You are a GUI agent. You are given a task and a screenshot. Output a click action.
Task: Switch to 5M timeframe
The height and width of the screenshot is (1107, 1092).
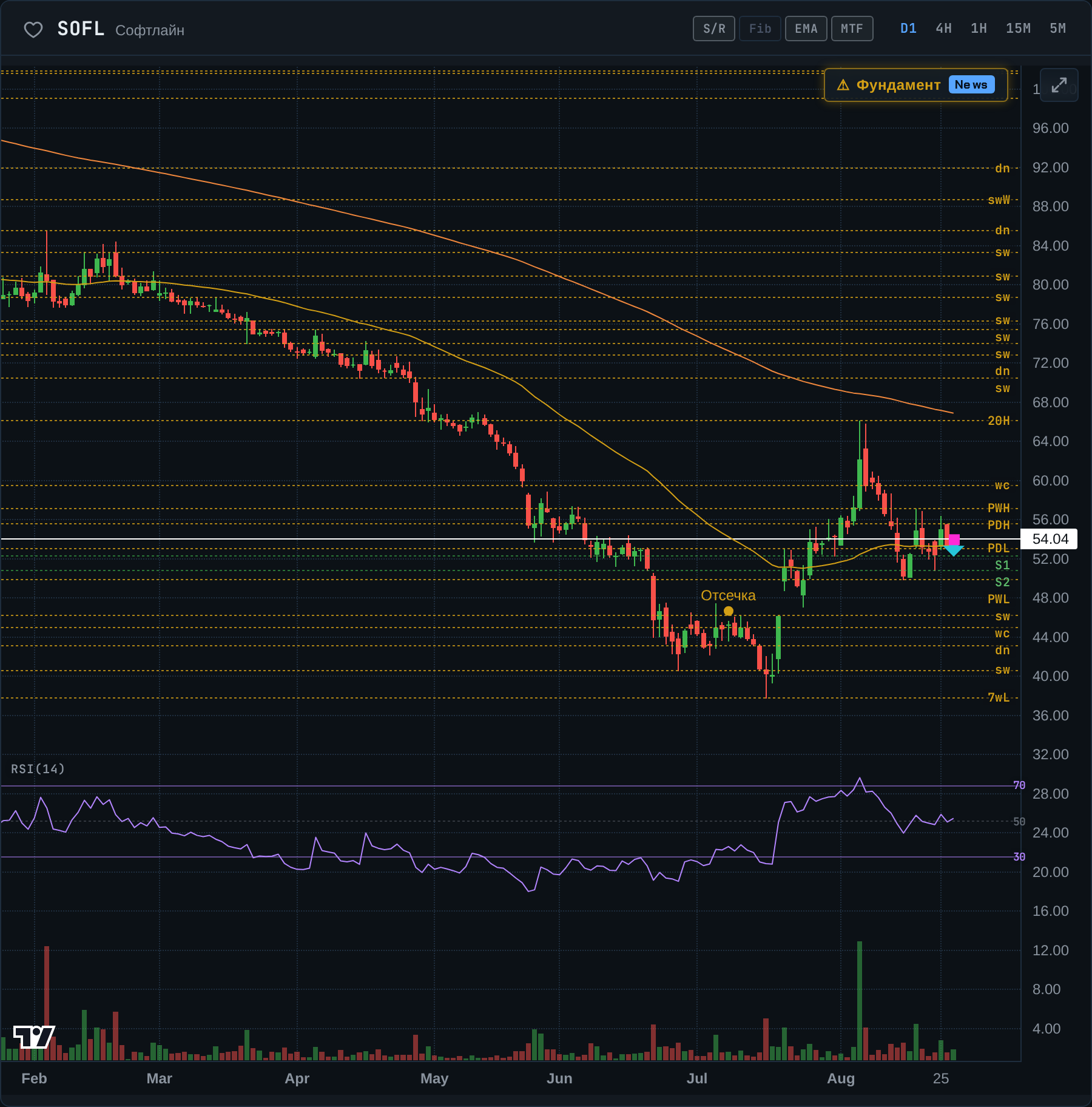[x=1057, y=29]
